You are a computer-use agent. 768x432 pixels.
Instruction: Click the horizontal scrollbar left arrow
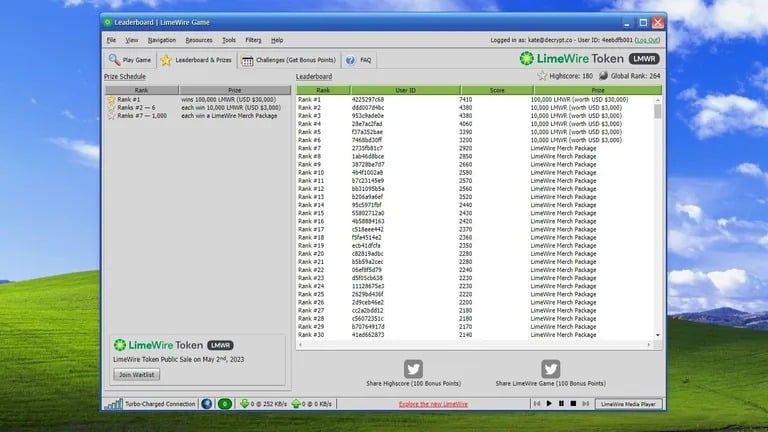tap(300, 345)
